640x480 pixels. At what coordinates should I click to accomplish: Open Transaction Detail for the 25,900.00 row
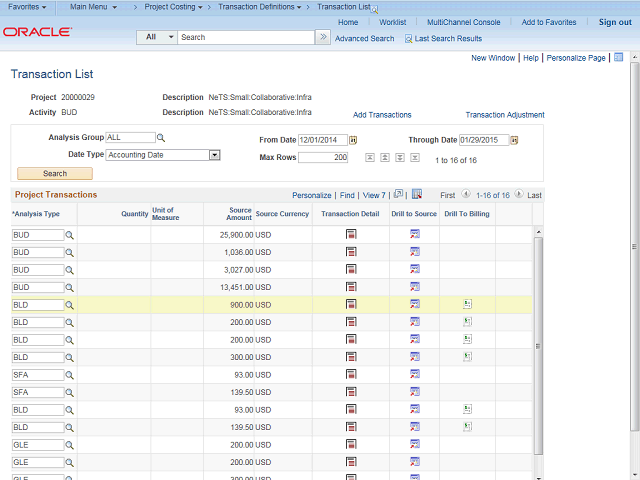[x=351, y=234]
